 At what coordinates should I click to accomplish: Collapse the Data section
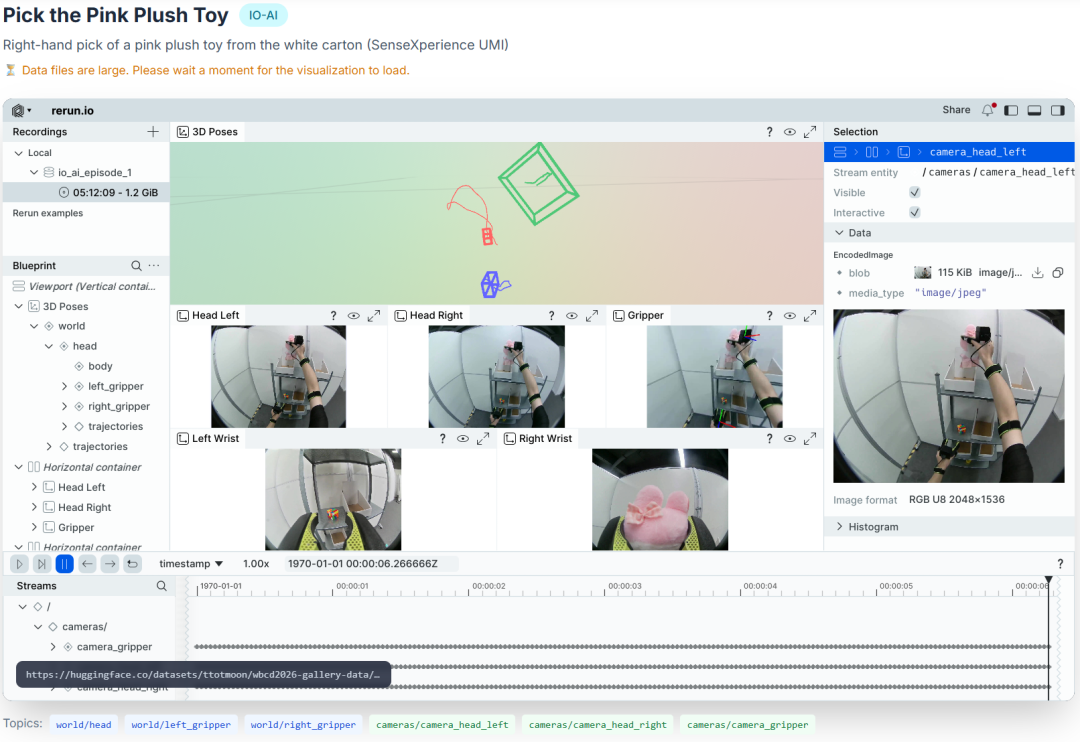point(840,233)
